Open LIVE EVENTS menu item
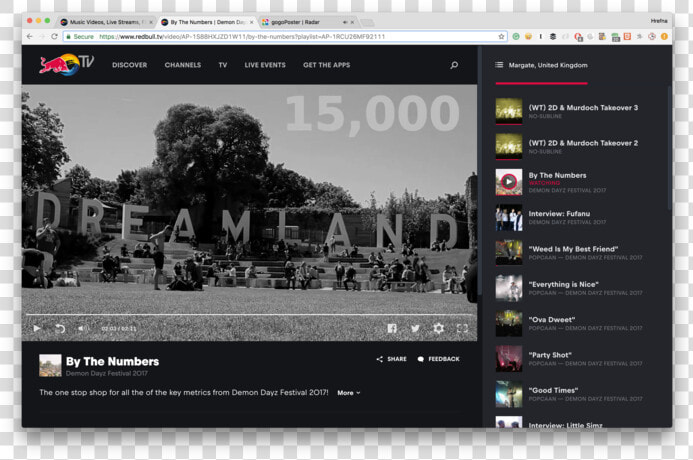Image resolution: width=693 pixels, height=460 pixels. (265, 65)
